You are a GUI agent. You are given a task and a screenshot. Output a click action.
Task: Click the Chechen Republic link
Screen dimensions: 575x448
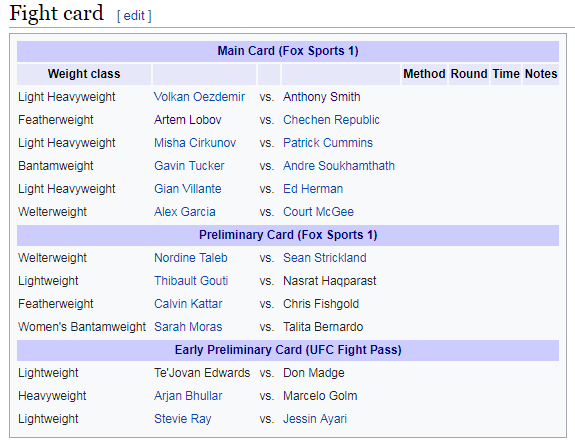331,120
